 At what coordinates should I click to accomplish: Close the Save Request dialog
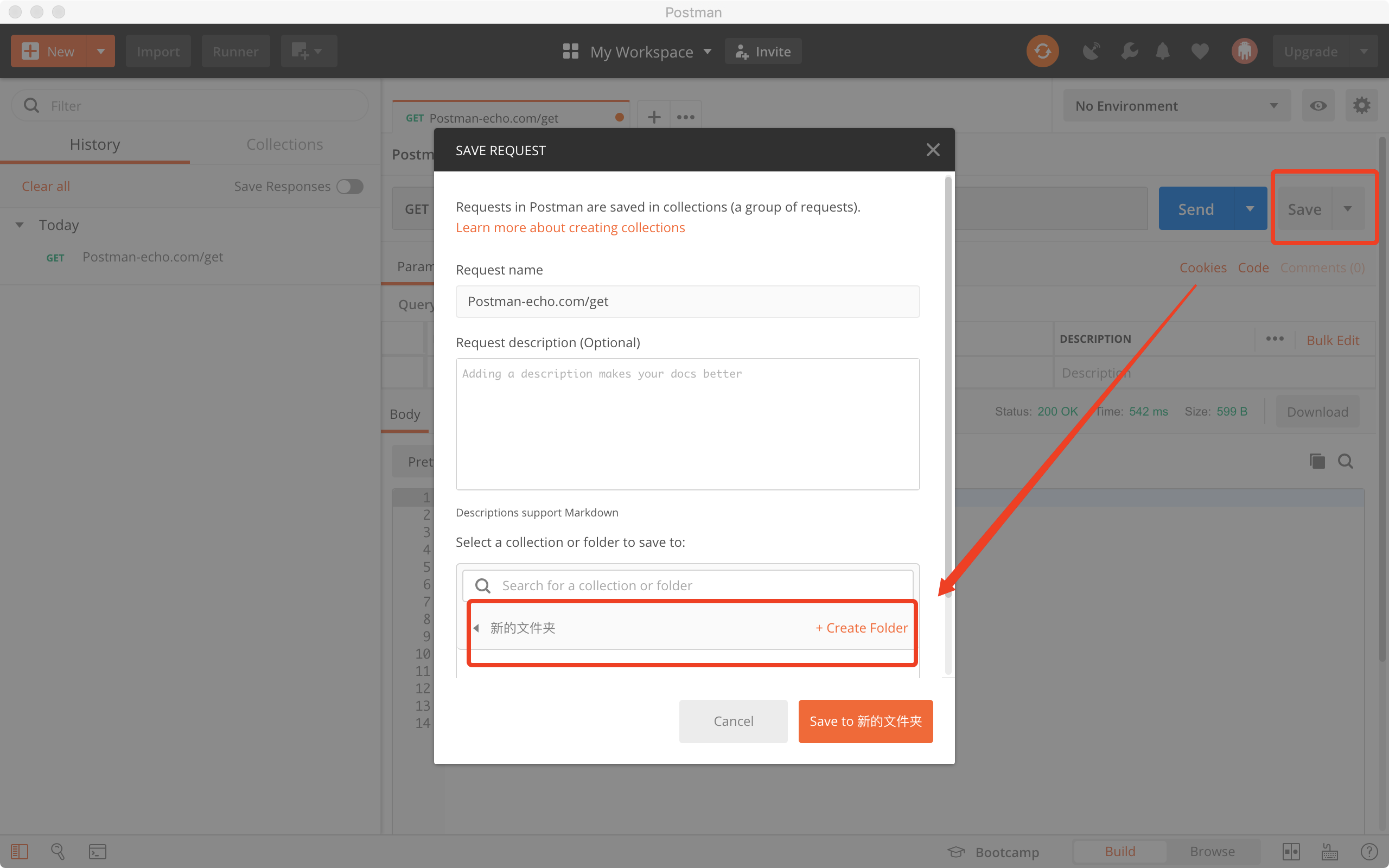[x=933, y=150]
